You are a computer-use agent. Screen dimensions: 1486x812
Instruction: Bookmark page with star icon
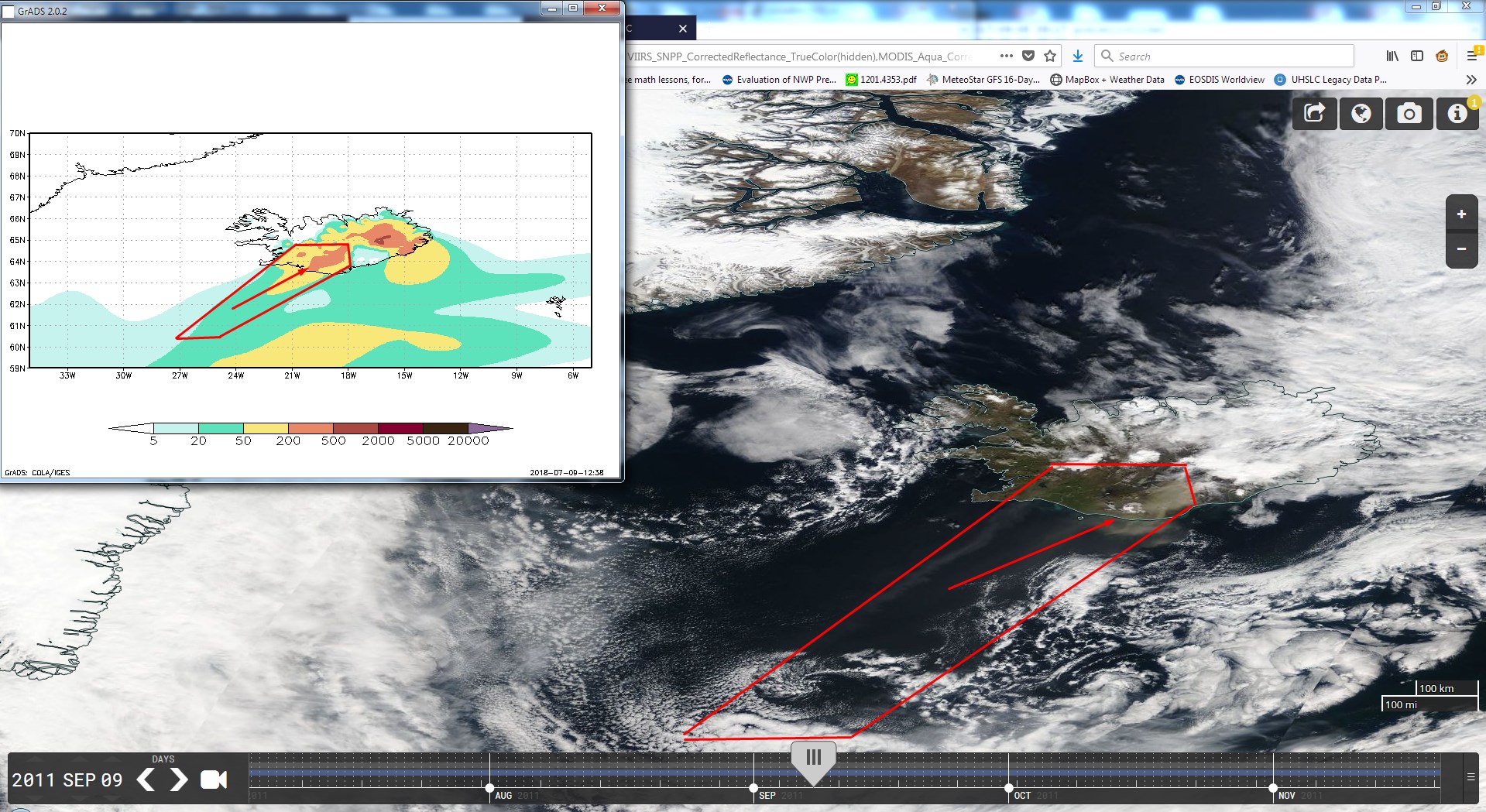[1050, 56]
